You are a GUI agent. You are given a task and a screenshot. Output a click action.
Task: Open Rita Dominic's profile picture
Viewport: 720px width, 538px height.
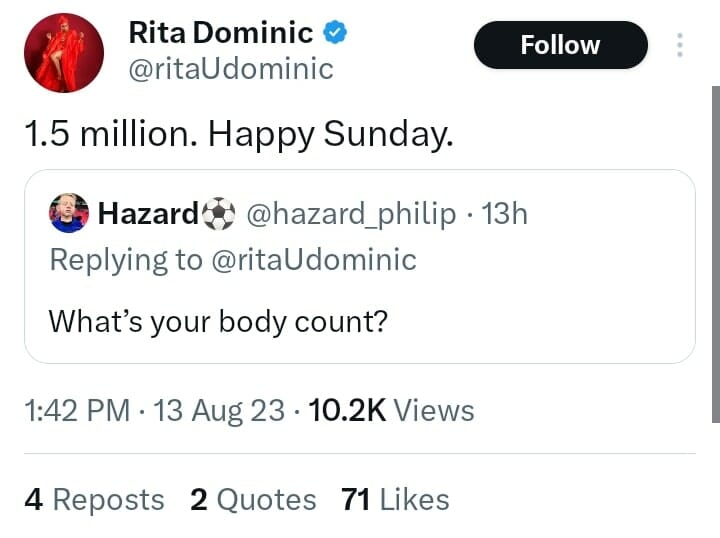(64, 53)
